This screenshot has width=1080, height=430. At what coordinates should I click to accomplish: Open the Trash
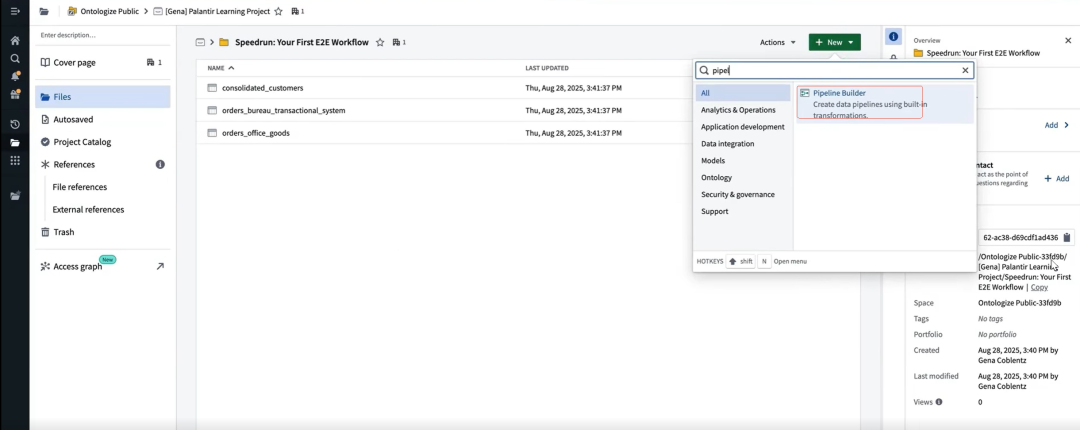point(102,232)
